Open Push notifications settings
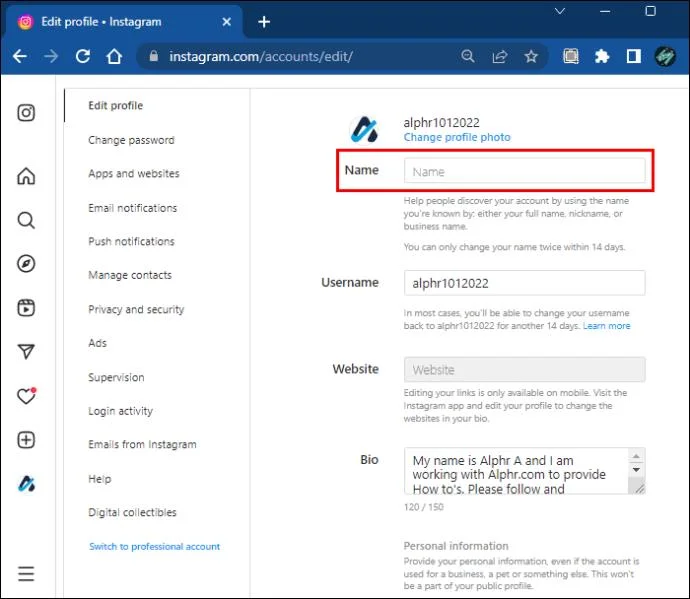 pos(131,241)
